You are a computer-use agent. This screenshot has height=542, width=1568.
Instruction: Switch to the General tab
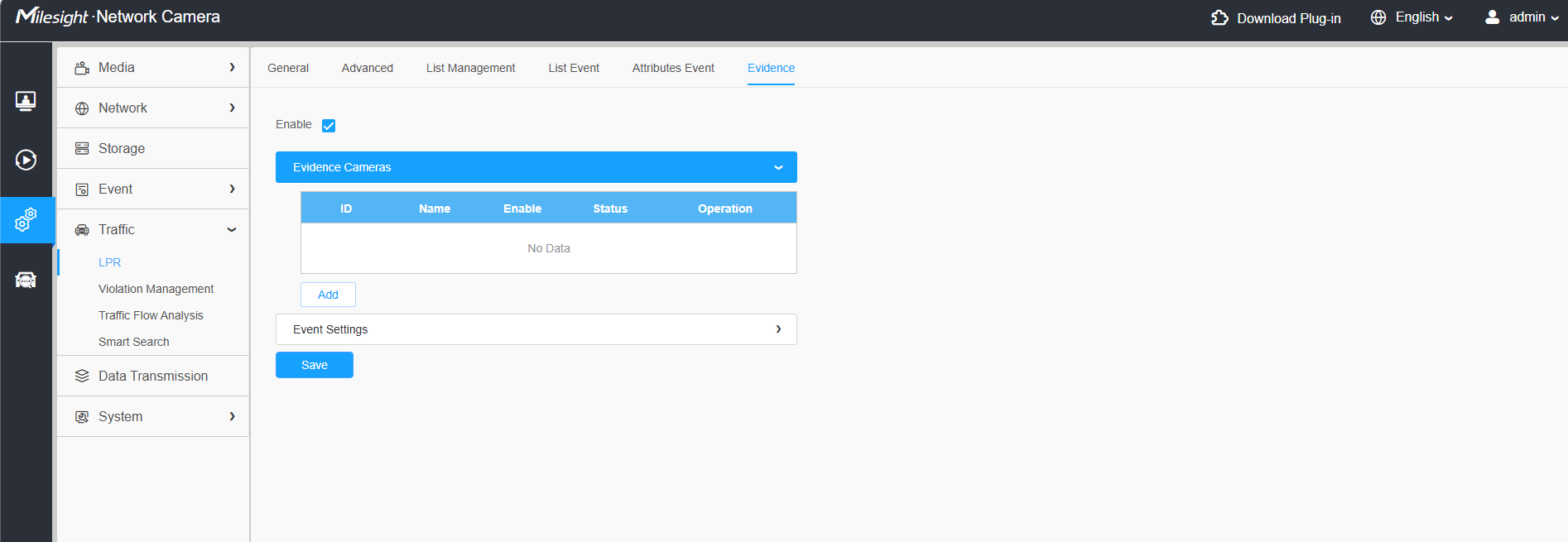[288, 68]
